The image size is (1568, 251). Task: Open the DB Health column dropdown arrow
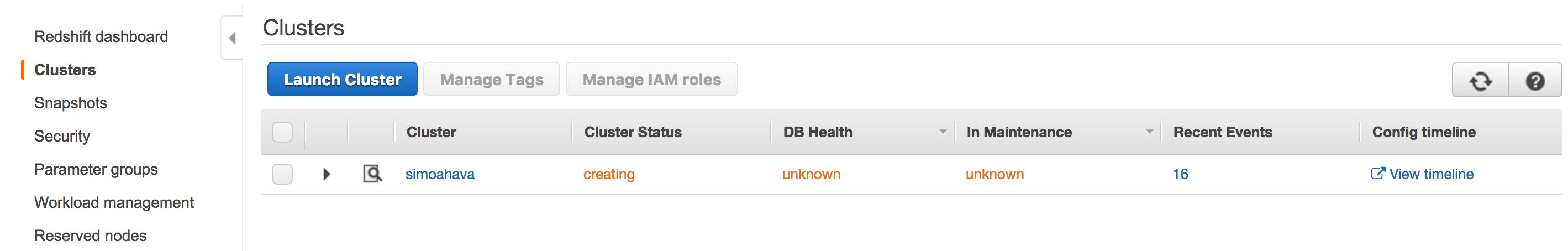[943, 132]
